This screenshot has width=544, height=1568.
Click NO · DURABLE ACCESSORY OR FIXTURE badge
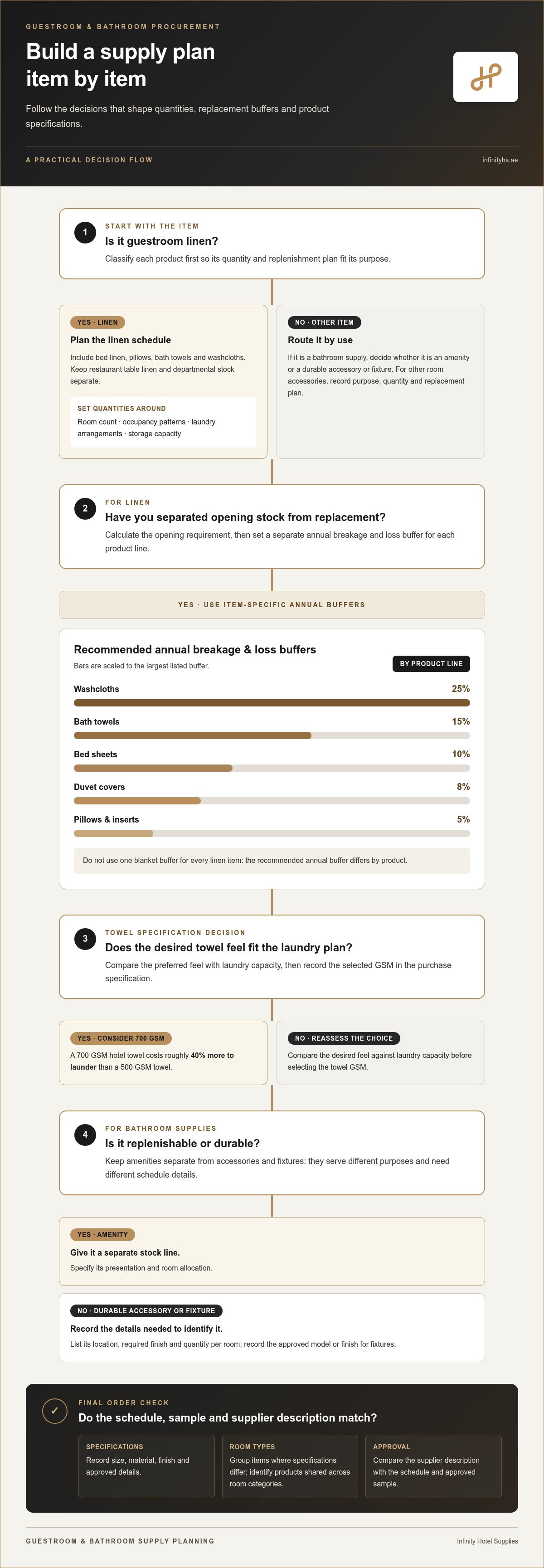coord(146,1310)
